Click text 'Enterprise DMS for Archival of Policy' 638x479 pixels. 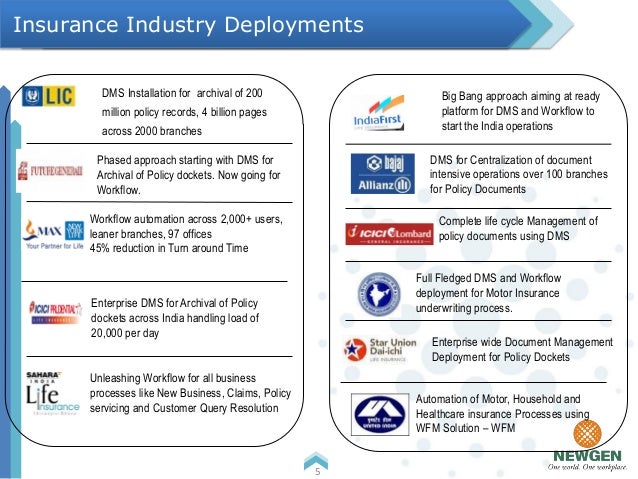tap(175, 303)
